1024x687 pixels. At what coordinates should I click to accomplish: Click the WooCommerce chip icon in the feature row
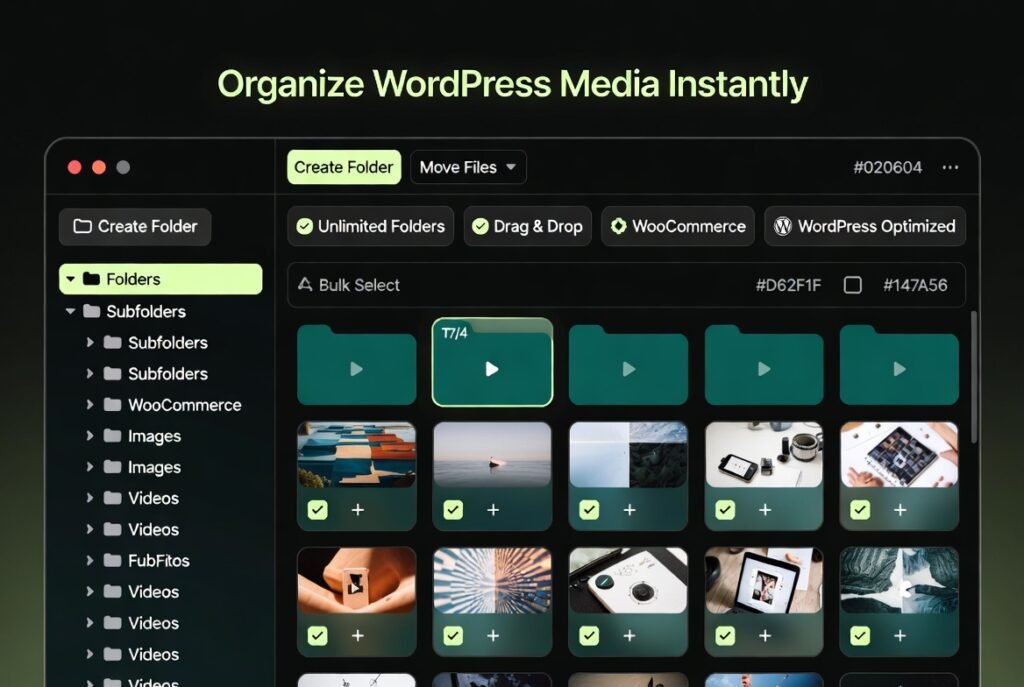point(618,226)
